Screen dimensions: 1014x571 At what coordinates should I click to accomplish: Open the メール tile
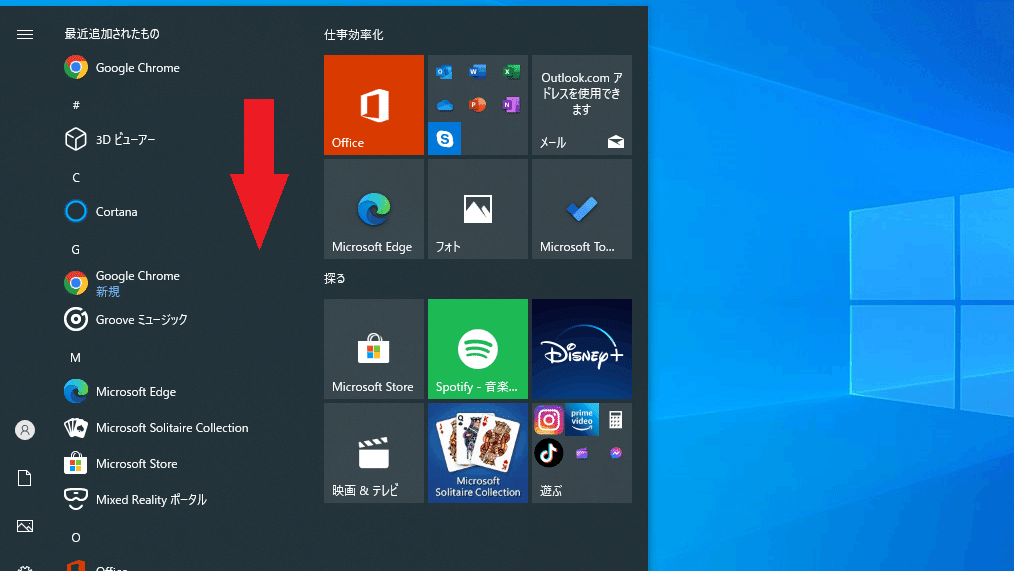tap(581, 105)
